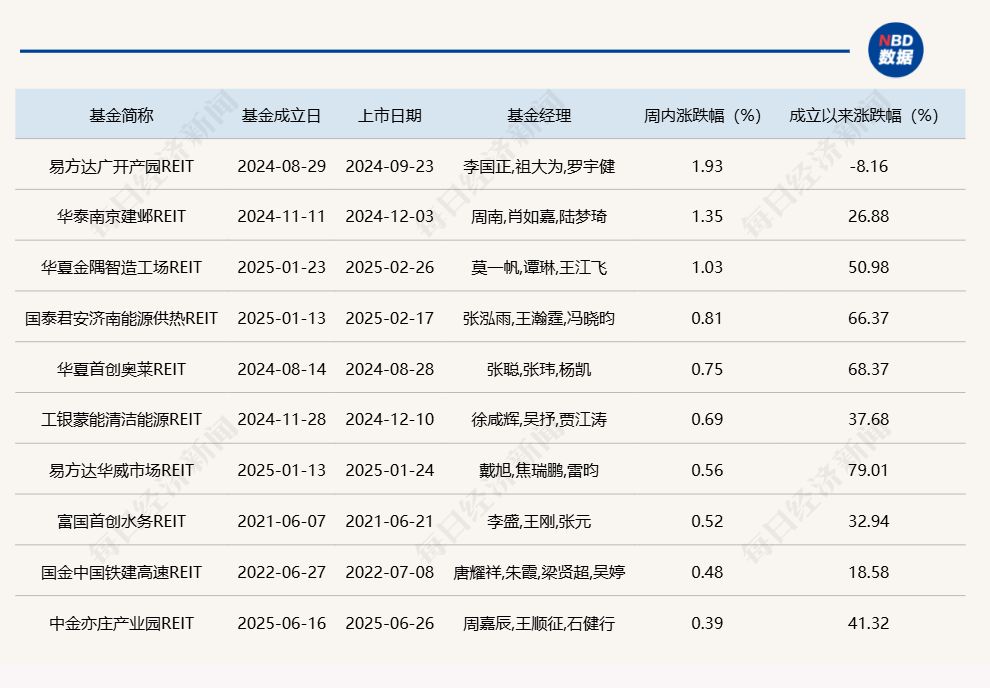
Task: Click the 2021-06-21 listing date cell
Action: coord(390,521)
